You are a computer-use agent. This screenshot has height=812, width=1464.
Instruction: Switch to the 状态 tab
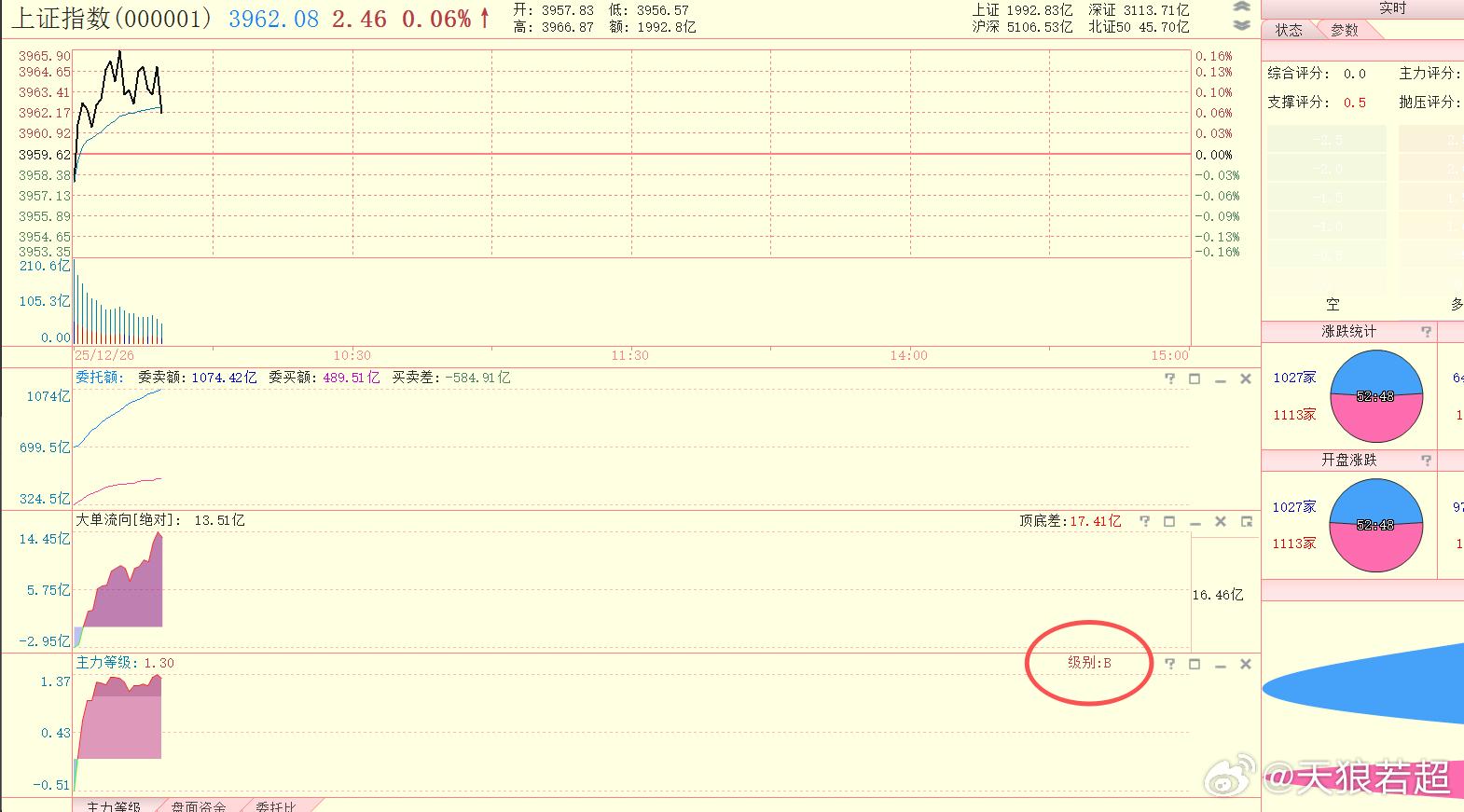[1290, 30]
